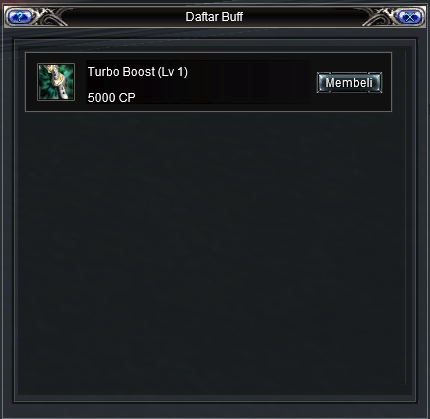Select the Turbo Boost row's empty middle area
430x419 pixels.
coord(250,82)
